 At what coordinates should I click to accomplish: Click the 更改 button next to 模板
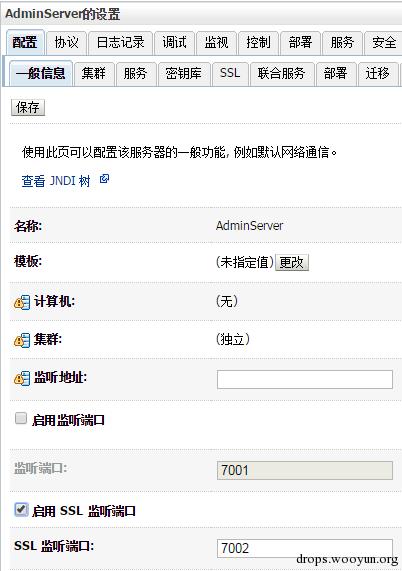pyautogui.click(x=292, y=262)
